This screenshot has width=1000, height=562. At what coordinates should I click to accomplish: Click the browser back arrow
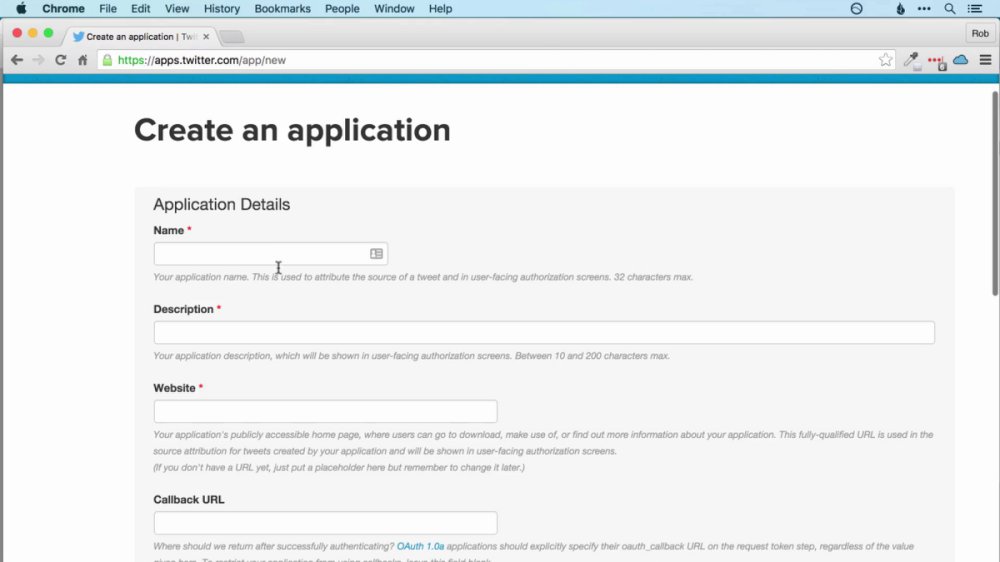tap(17, 60)
